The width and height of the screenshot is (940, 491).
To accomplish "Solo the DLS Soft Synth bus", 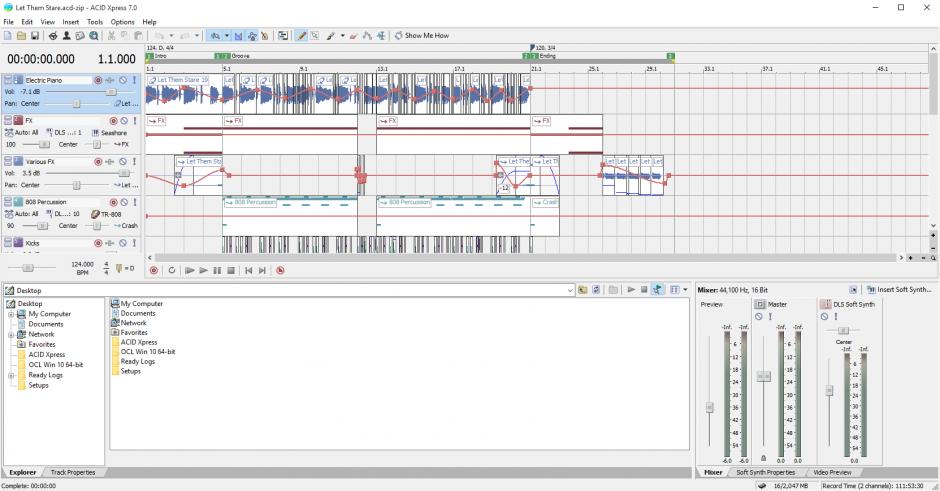I will [x=836, y=317].
